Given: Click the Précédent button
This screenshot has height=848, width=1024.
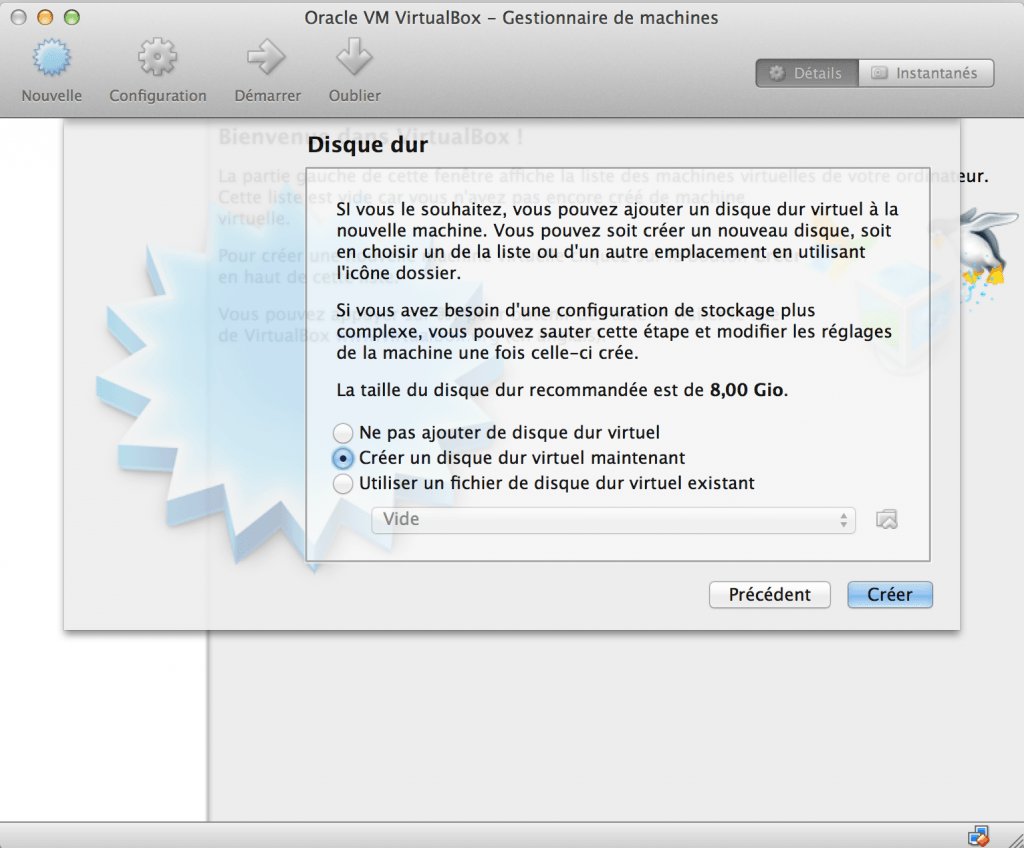Looking at the screenshot, I should pos(769,594).
